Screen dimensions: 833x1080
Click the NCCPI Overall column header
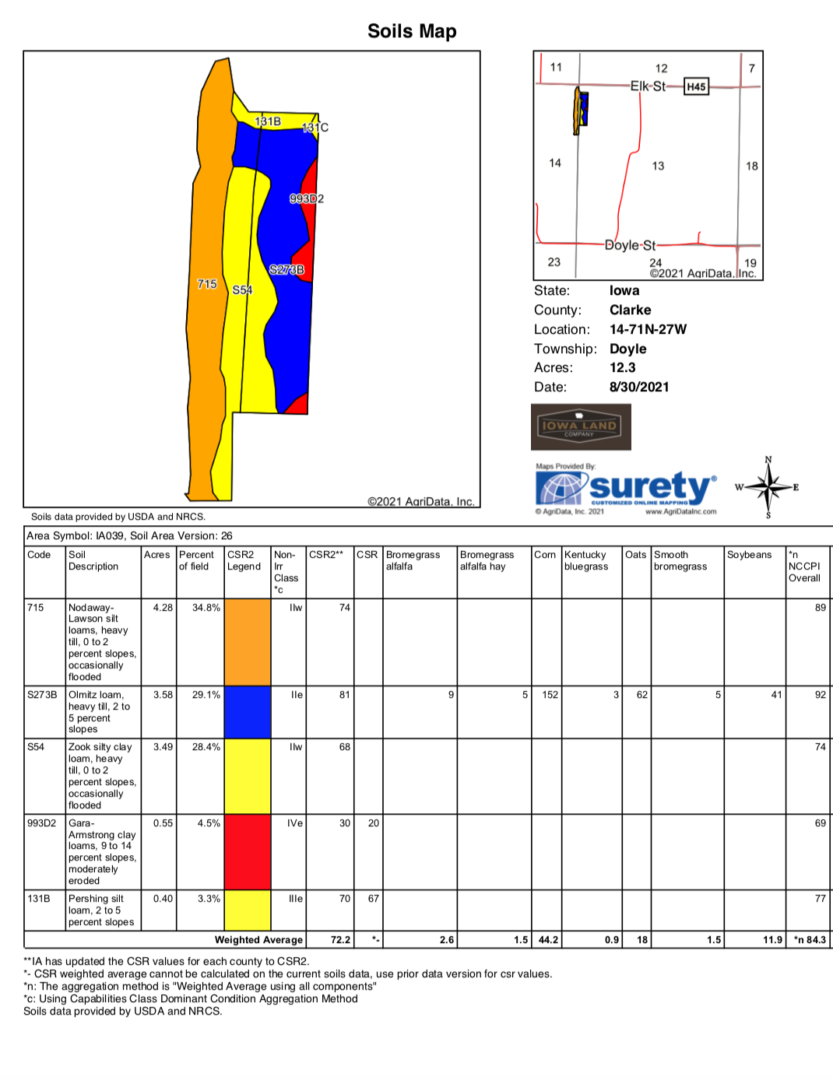pos(805,566)
